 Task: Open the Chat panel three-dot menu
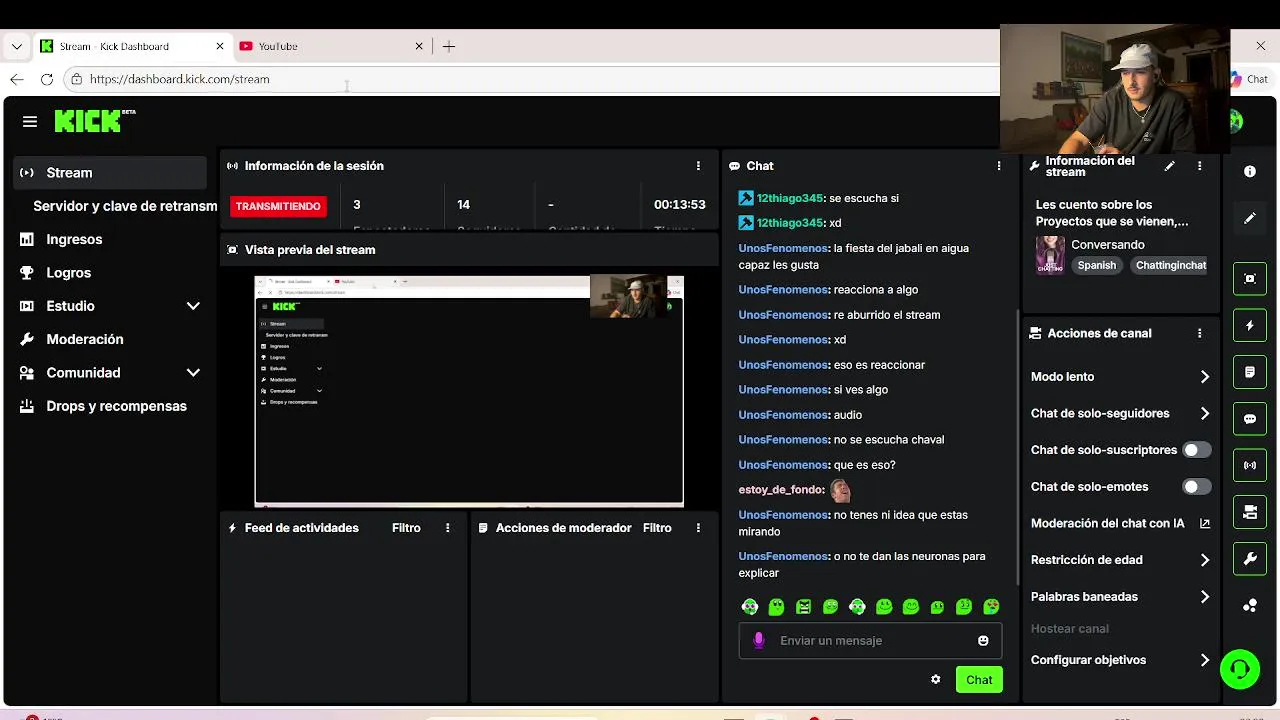998,166
